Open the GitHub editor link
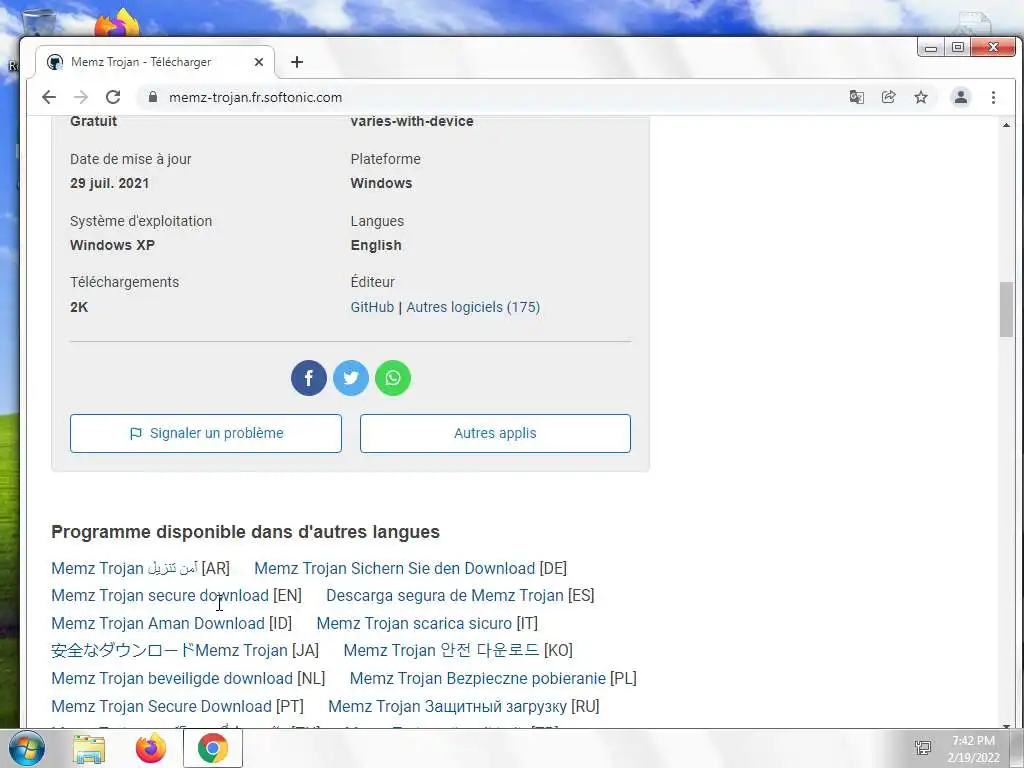The height and width of the screenshot is (768, 1024). [x=372, y=307]
